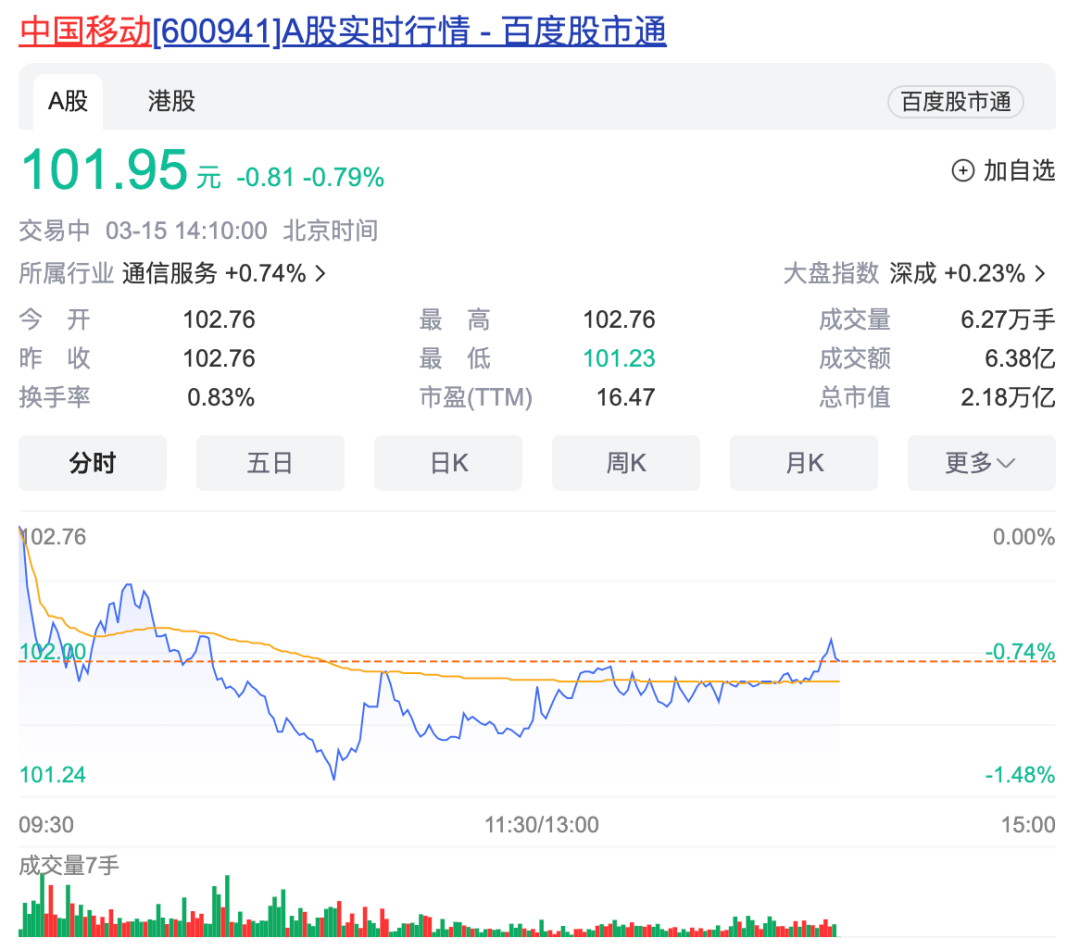
Task: Click the 交易中 status text
Action: [54, 231]
